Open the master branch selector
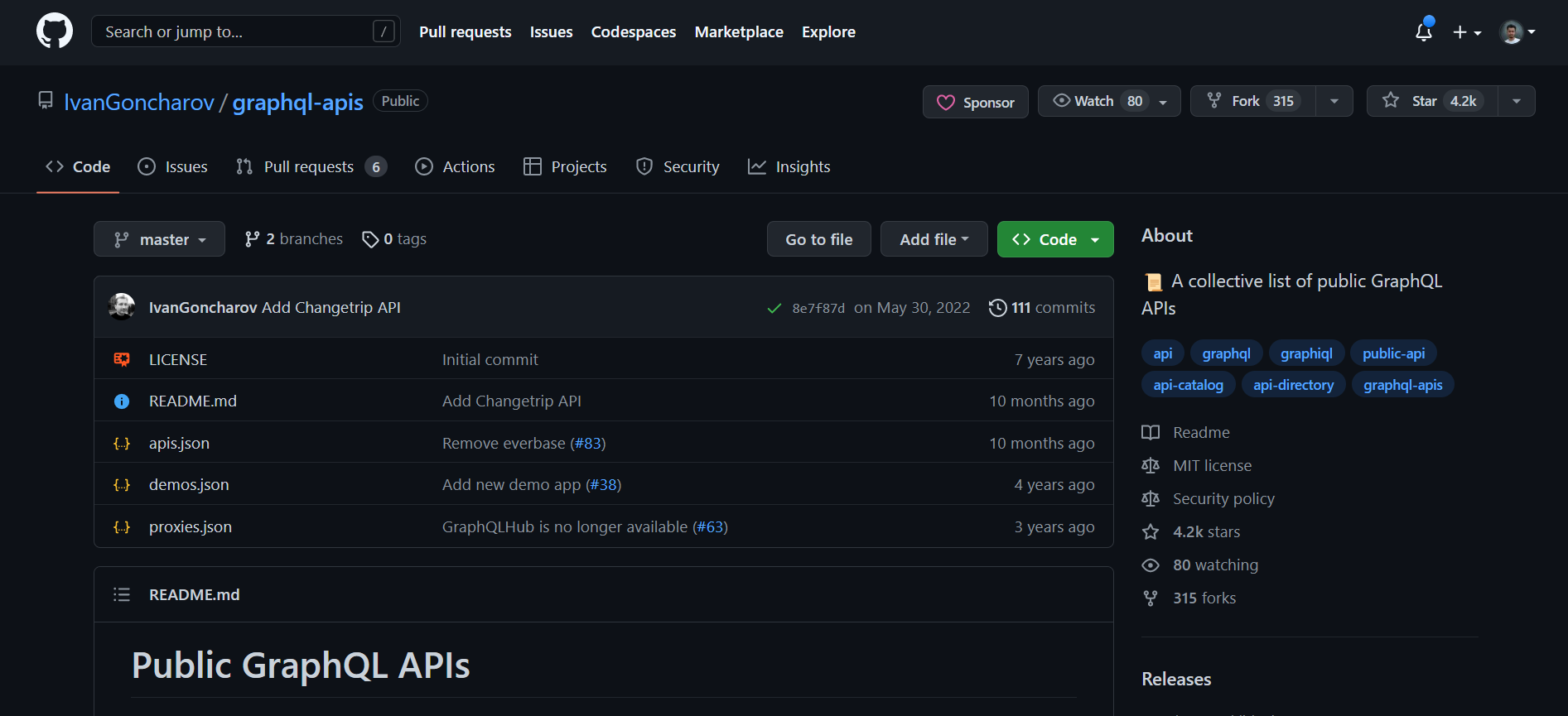The image size is (1568, 716). (x=159, y=239)
